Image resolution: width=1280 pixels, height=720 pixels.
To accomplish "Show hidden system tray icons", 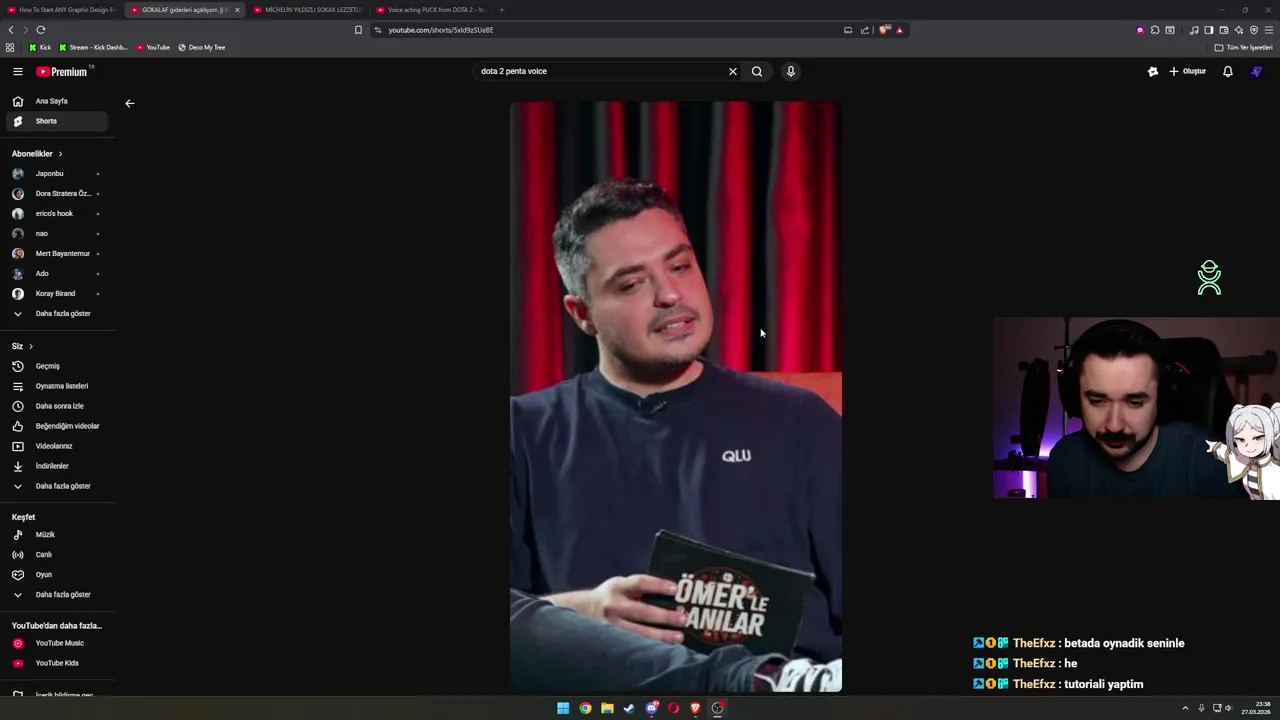I will pos(1185,708).
